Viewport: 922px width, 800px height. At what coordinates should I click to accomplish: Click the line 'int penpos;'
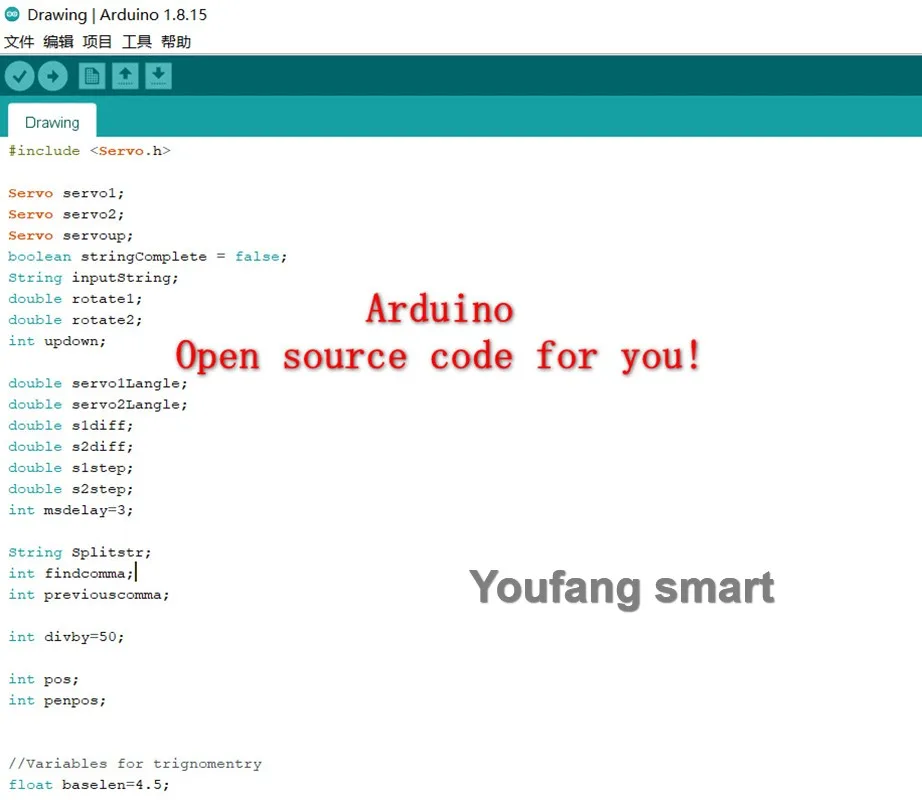tap(57, 701)
